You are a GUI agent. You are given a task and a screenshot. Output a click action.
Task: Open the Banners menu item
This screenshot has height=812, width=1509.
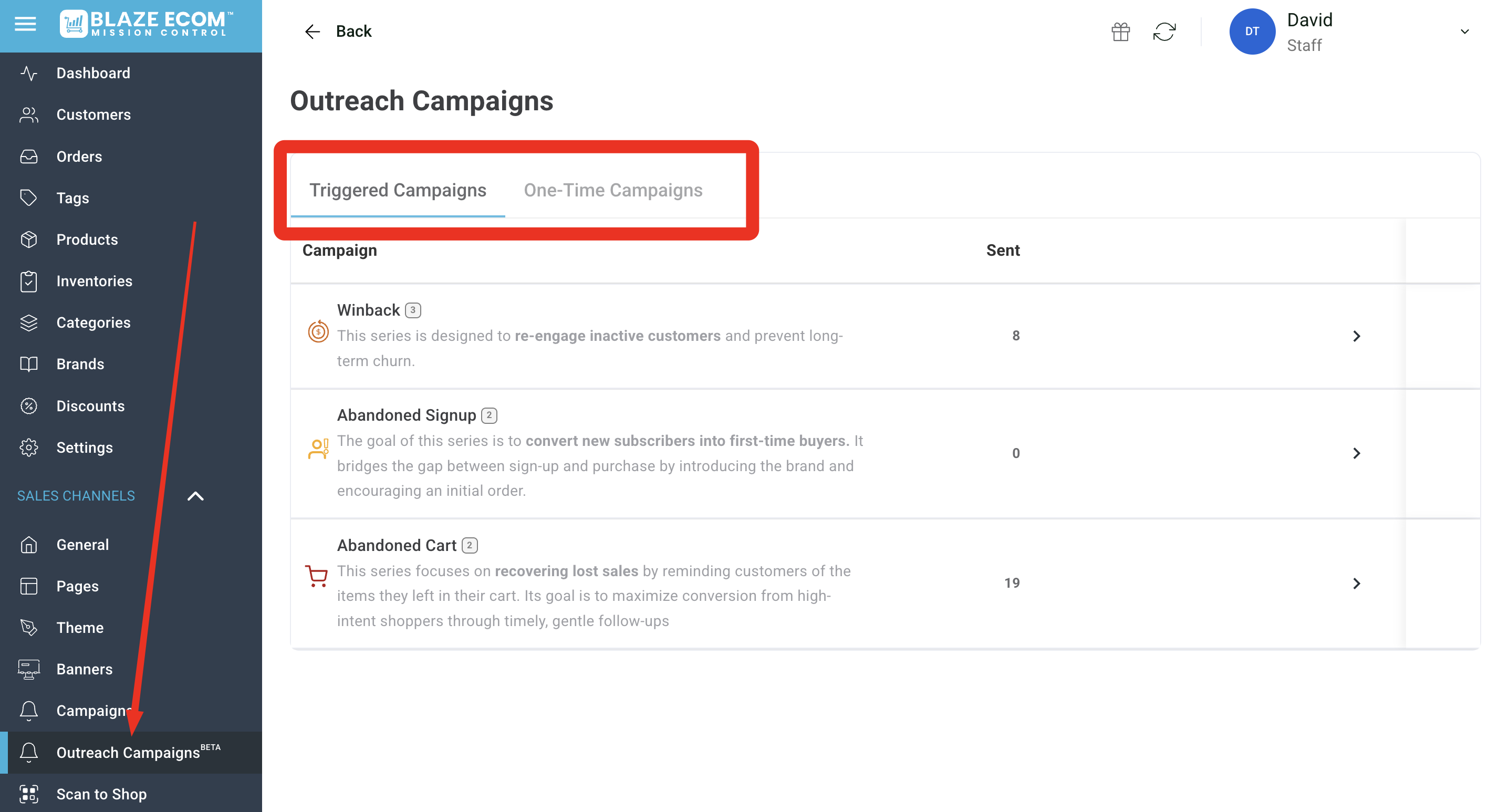pyautogui.click(x=85, y=669)
